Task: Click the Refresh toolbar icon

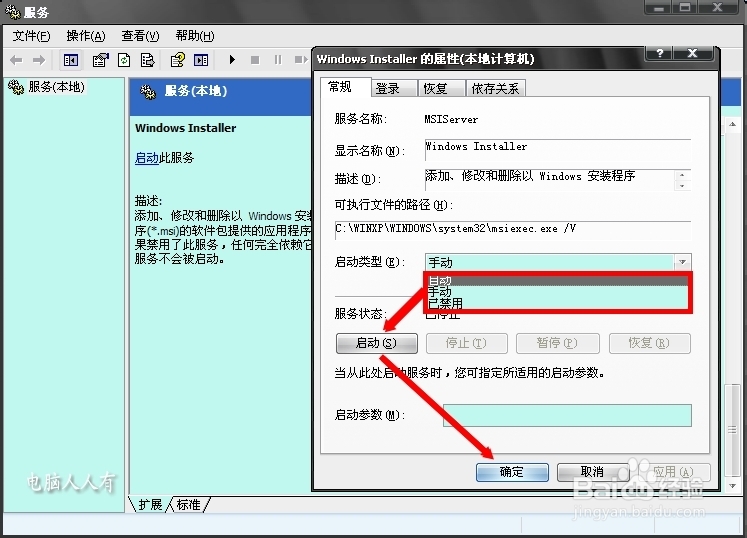Action: (x=124, y=60)
